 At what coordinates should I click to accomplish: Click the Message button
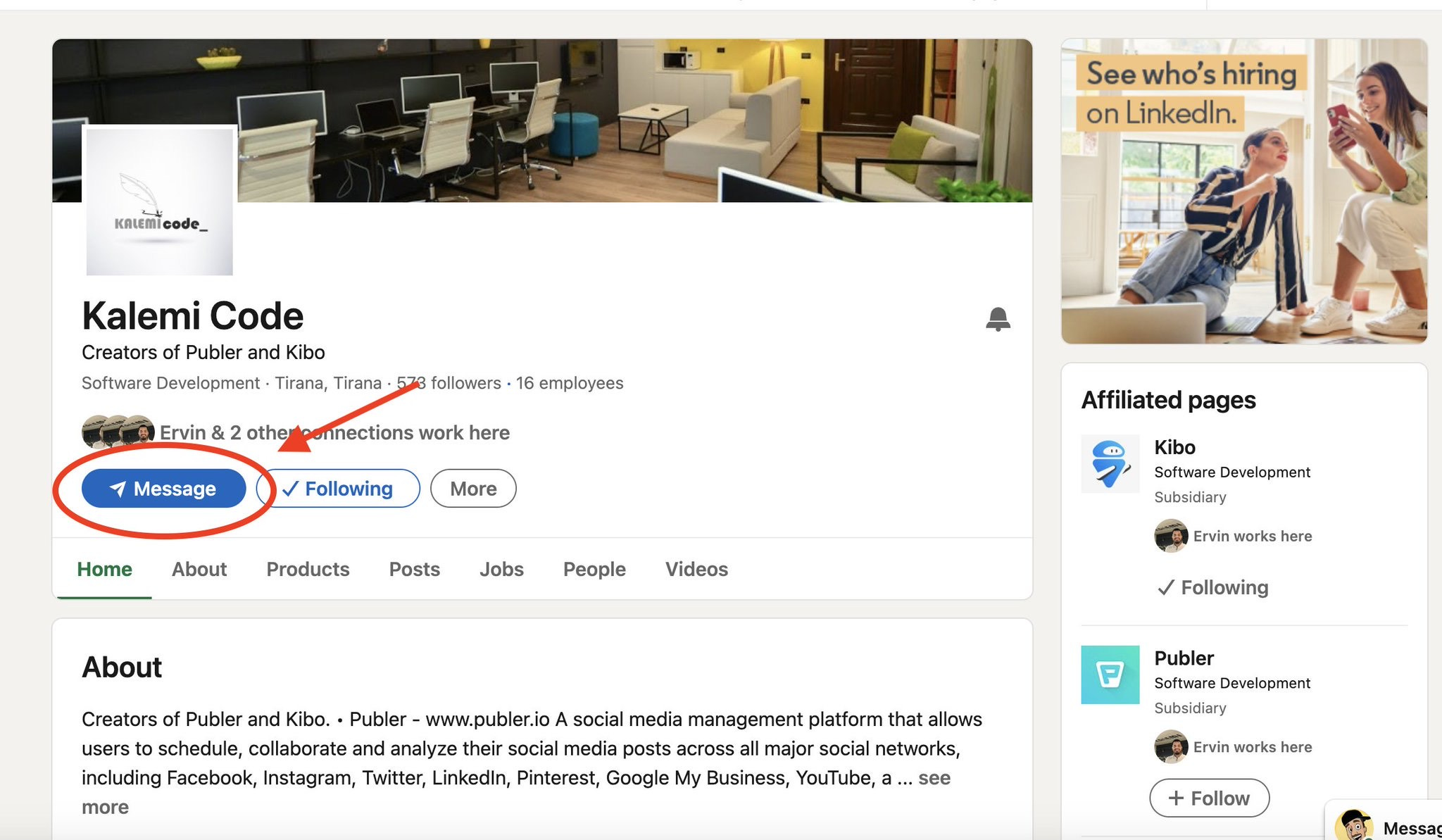point(163,488)
